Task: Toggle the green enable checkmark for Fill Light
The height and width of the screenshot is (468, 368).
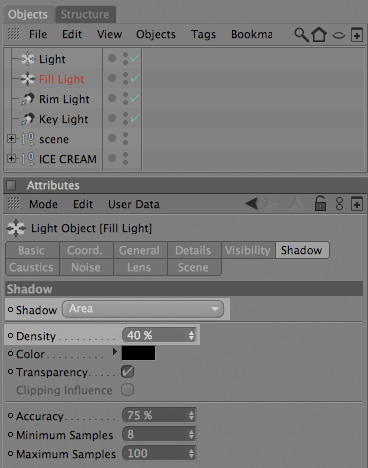Action: (135, 79)
